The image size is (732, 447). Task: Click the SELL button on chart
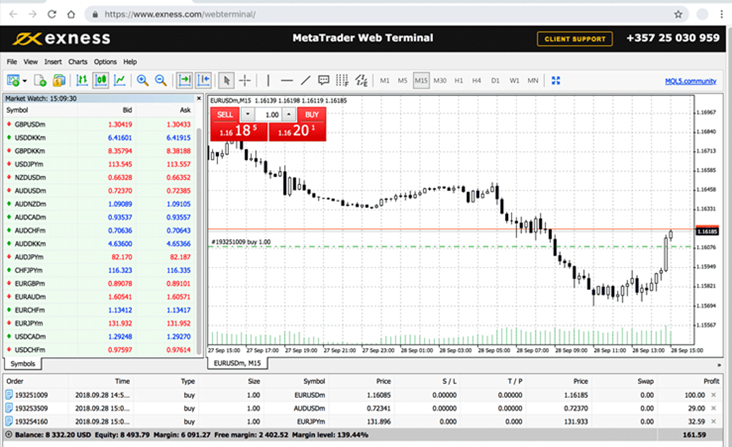coord(225,114)
